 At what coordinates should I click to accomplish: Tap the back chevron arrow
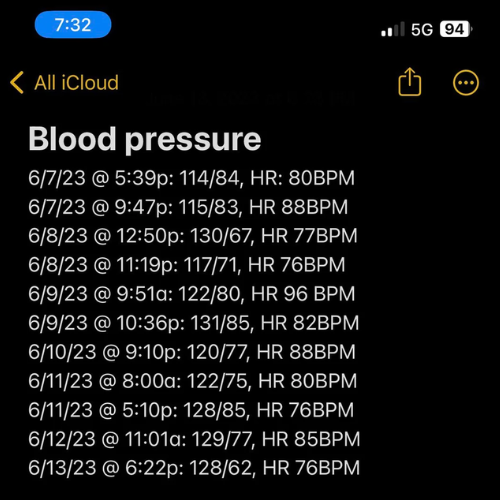pos(17,82)
